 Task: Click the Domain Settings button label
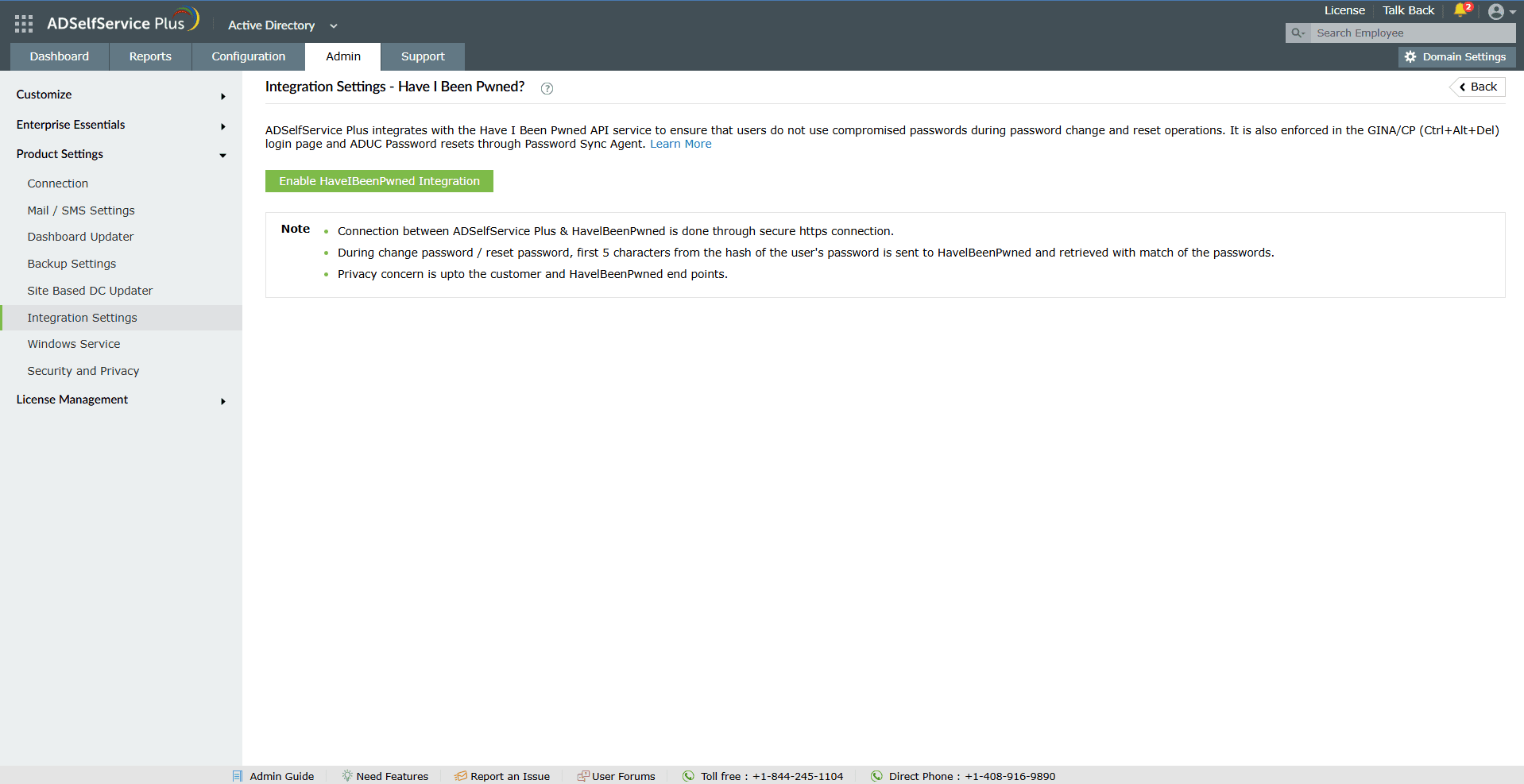[x=1464, y=56]
